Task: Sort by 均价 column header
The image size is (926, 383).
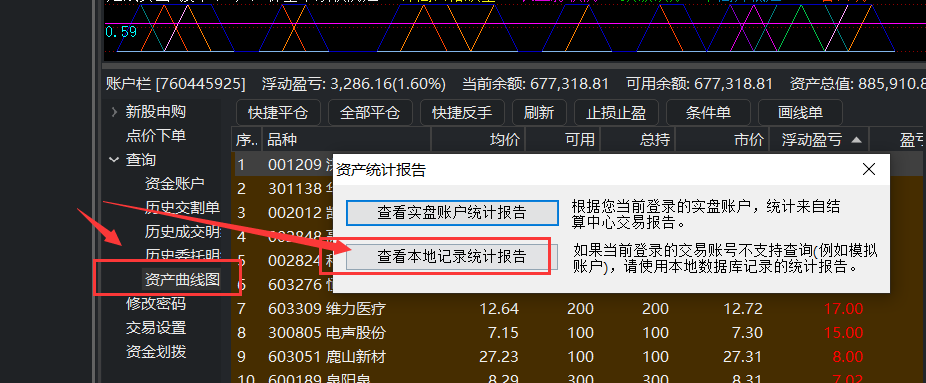Action: [x=478, y=140]
